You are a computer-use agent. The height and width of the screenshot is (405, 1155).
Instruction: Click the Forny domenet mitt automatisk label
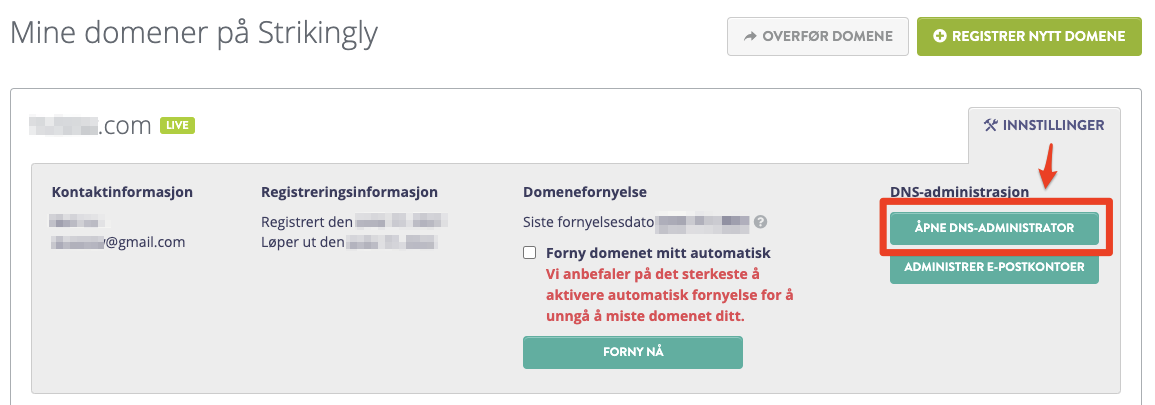658,253
